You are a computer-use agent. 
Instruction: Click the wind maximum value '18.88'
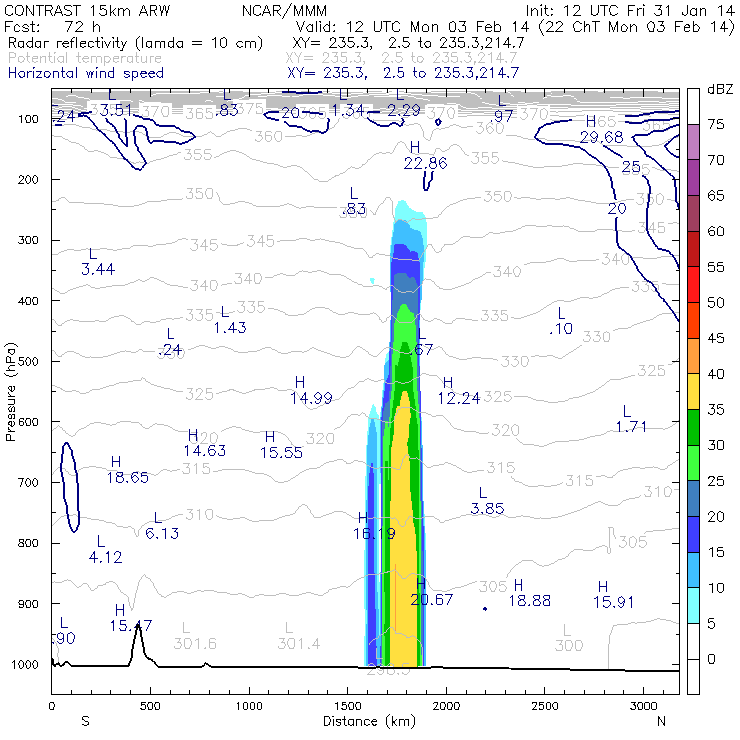(x=530, y=601)
